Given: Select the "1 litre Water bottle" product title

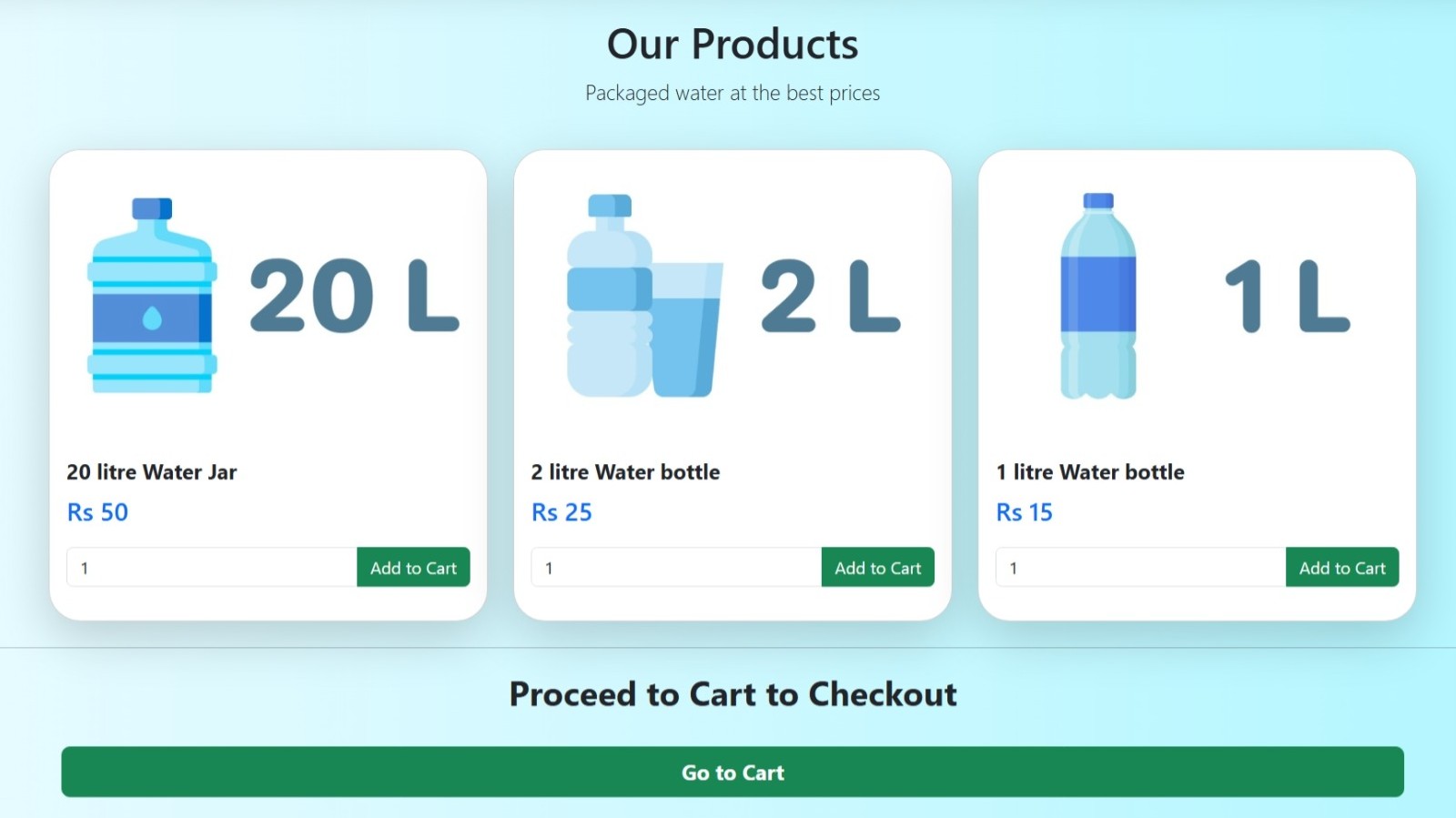Looking at the screenshot, I should click(1090, 471).
